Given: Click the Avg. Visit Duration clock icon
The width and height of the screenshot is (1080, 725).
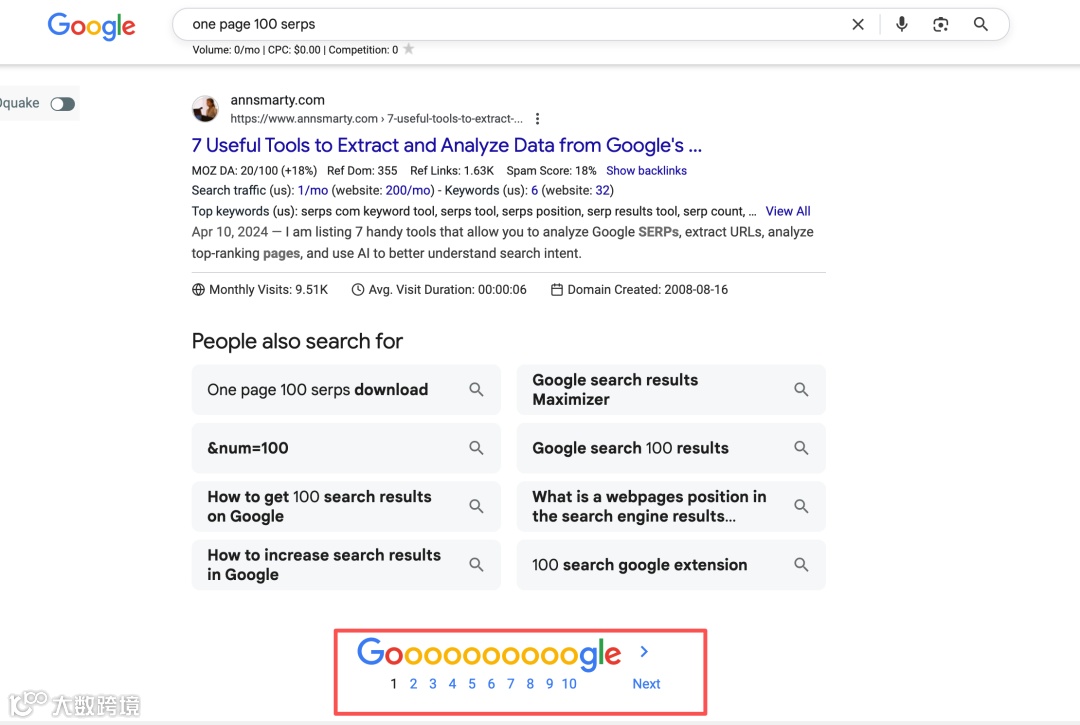Looking at the screenshot, I should pos(357,290).
